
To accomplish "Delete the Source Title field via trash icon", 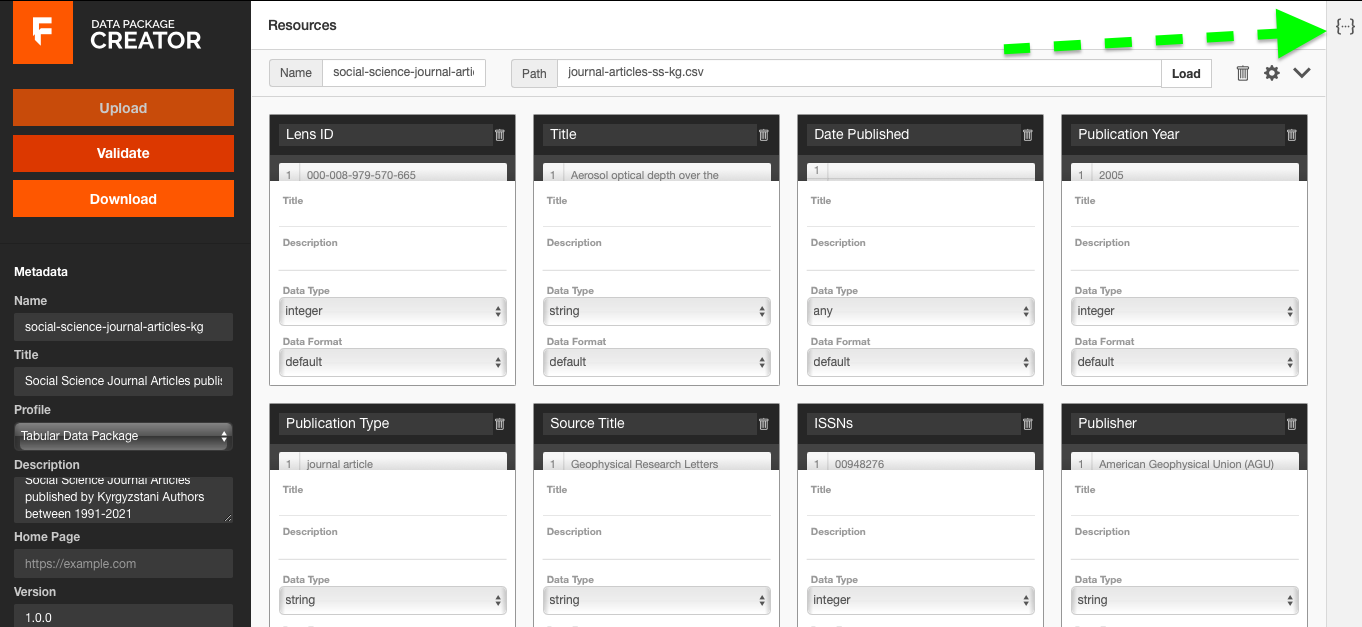I will (763, 423).
